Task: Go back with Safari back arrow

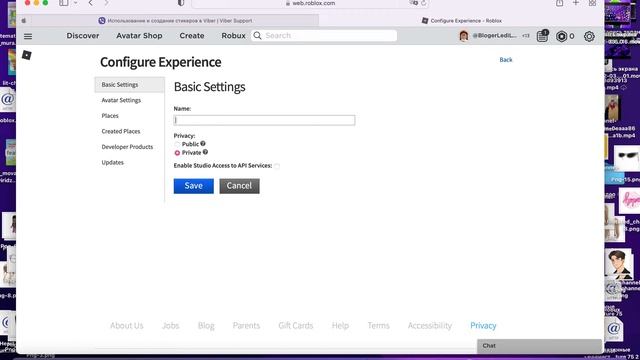Action: click(91, 3)
